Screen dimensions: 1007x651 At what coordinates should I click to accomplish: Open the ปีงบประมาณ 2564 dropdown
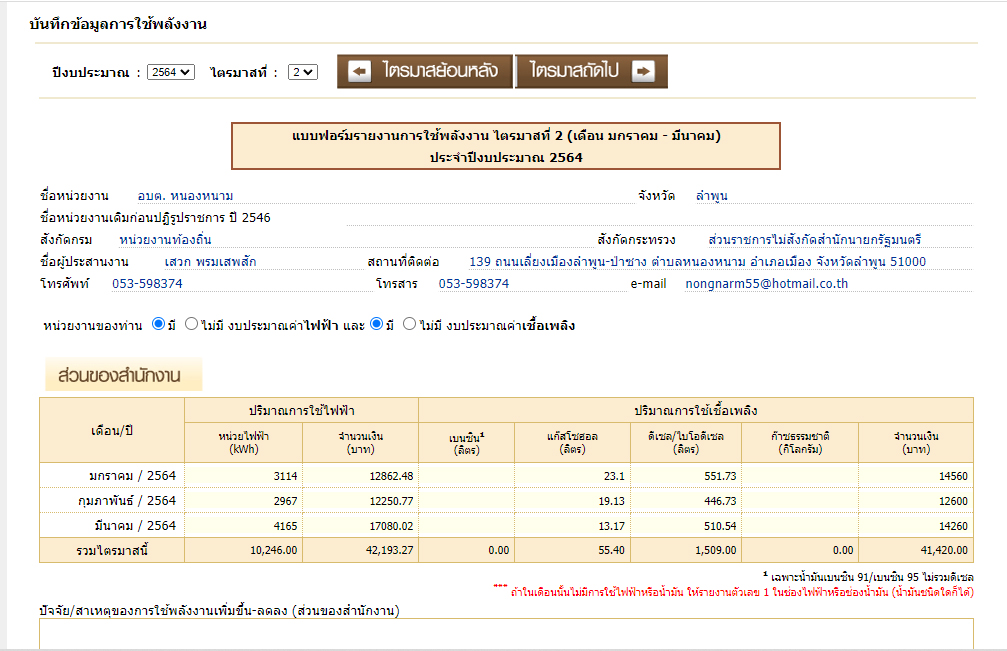171,72
